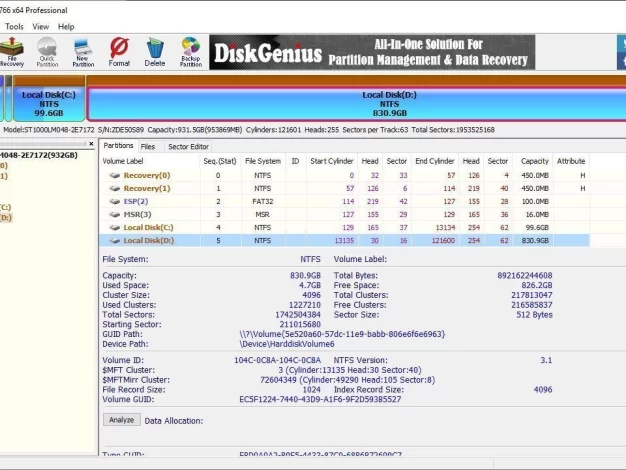This screenshot has height=470, width=626.
Task: Switch to the Partitions tab
Action: pyautogui.click(x=118, y=146)
